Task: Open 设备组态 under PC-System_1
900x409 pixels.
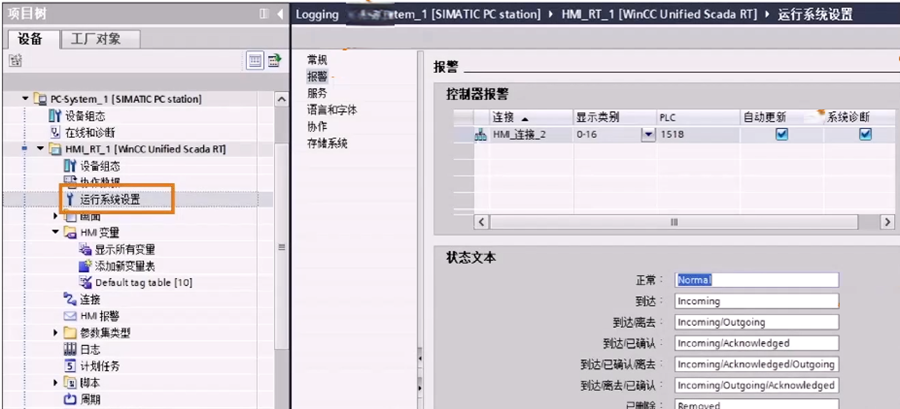Action: [85, 116]
